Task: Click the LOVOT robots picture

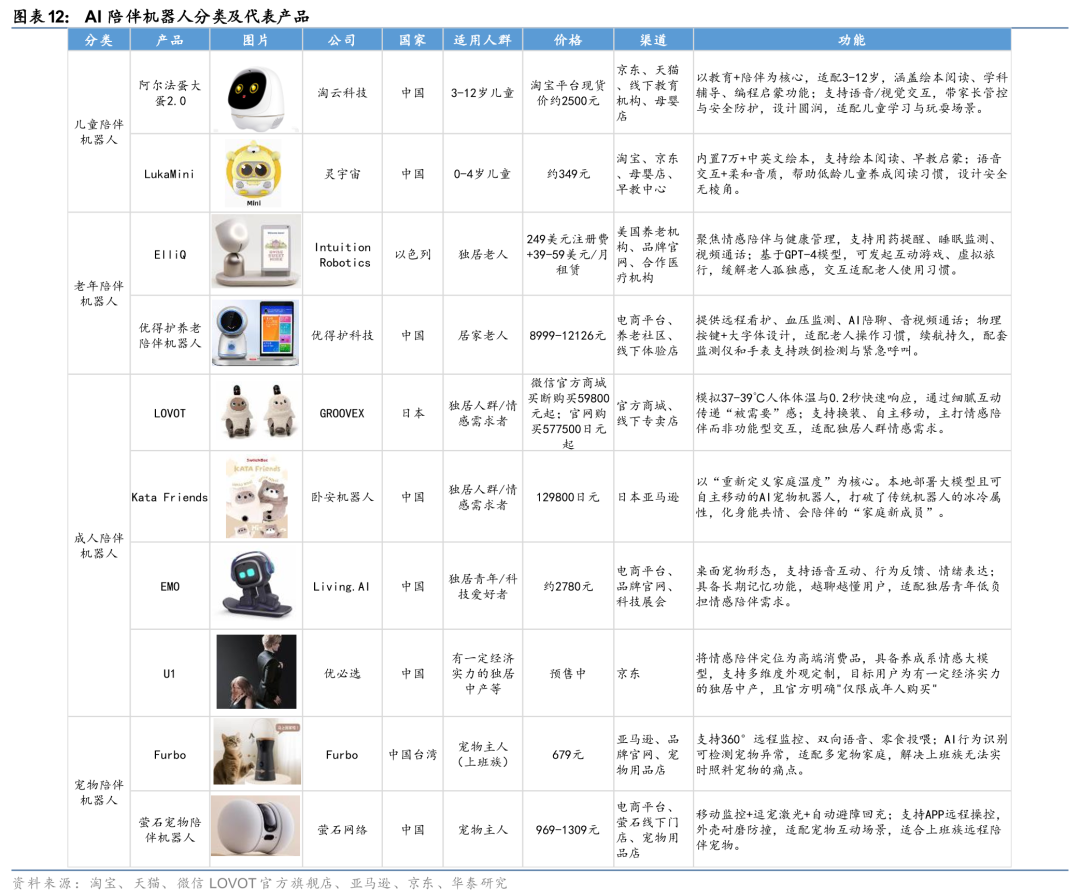Action: (256, 412)
